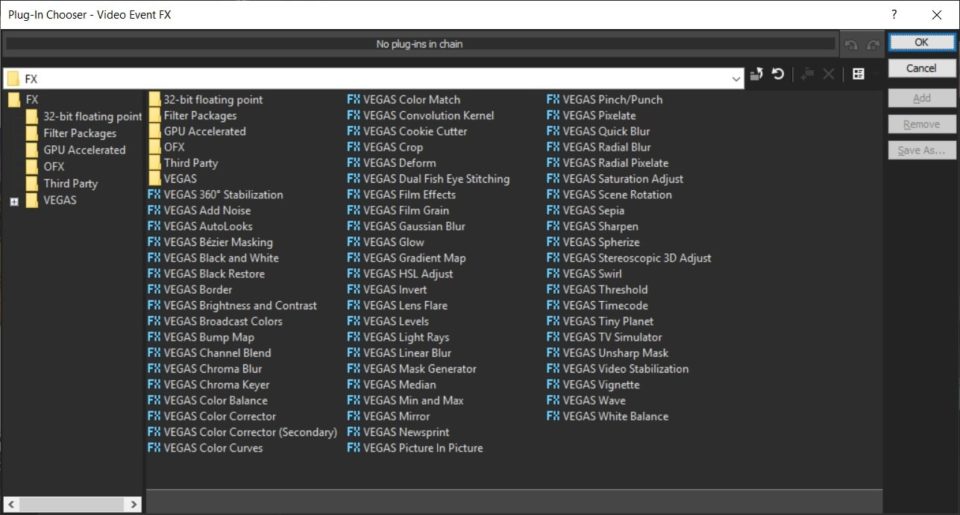Screen dimensions: 960x515
Task: Open Filter Packages folder in list
Action: tap(193, 116)
